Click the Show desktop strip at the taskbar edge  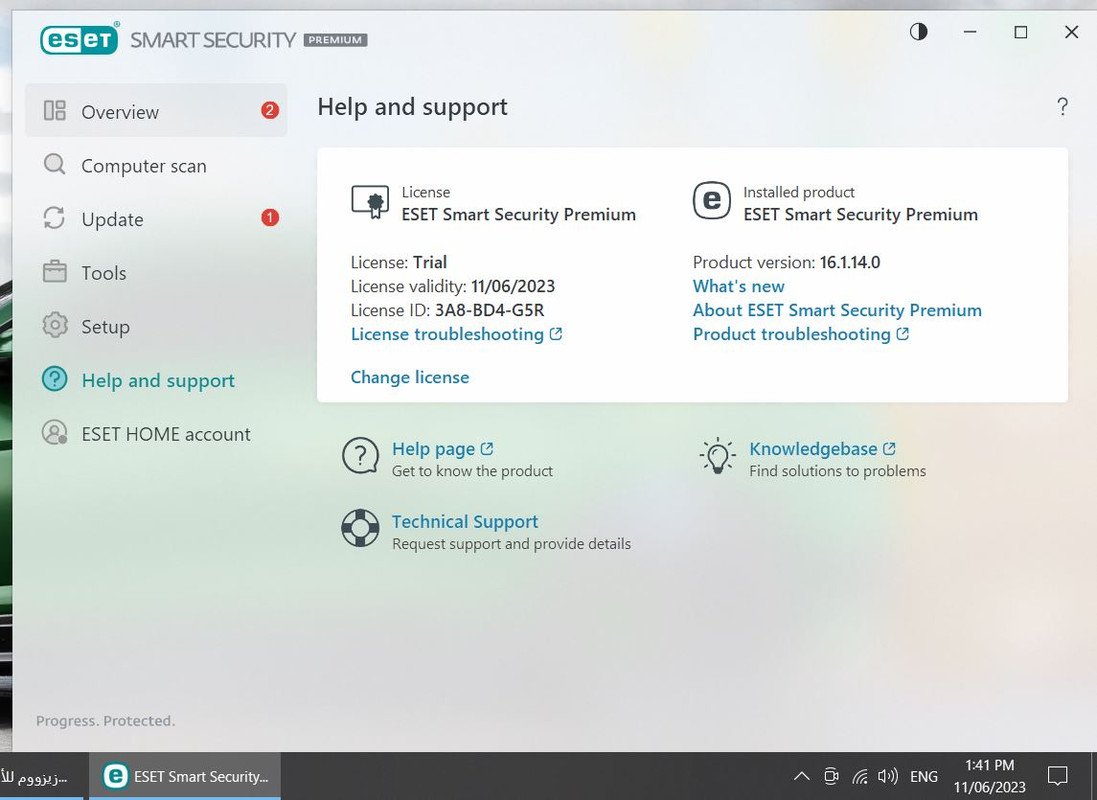coord(1093,776)
